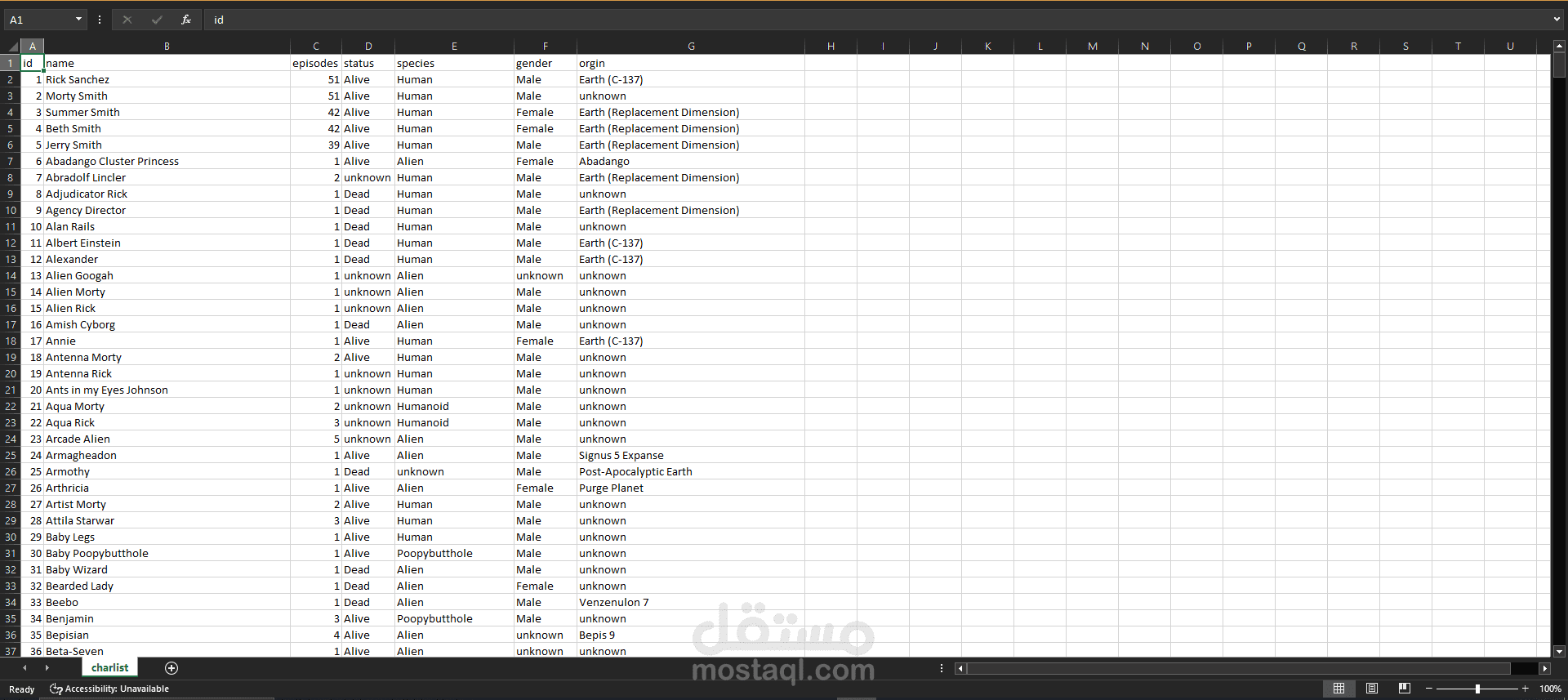The image size is (1568, 700).
Task: Click the Insert Function fx icon
Action: coord(186,20)
